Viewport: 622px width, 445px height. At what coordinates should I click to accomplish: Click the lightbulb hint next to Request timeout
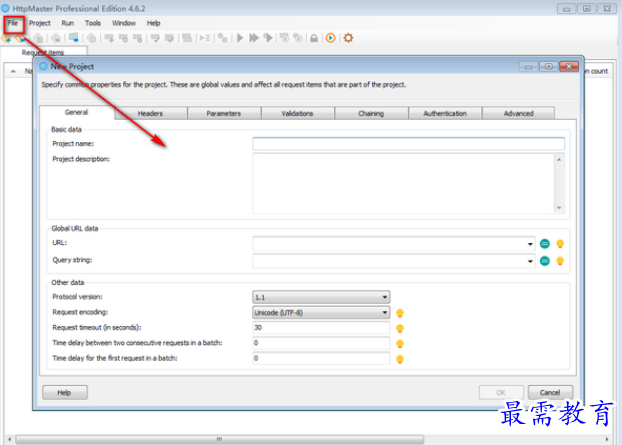coord(400,328)
